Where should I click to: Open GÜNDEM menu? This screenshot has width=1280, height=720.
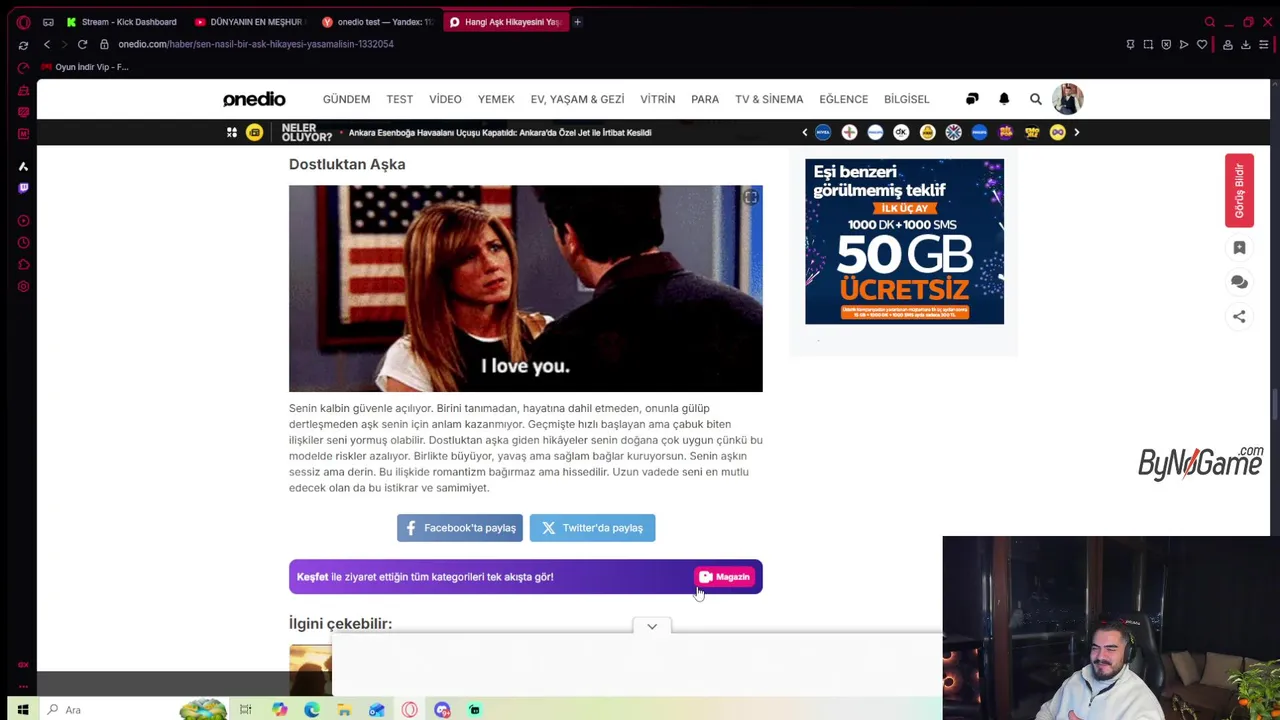tap(346, 99)
